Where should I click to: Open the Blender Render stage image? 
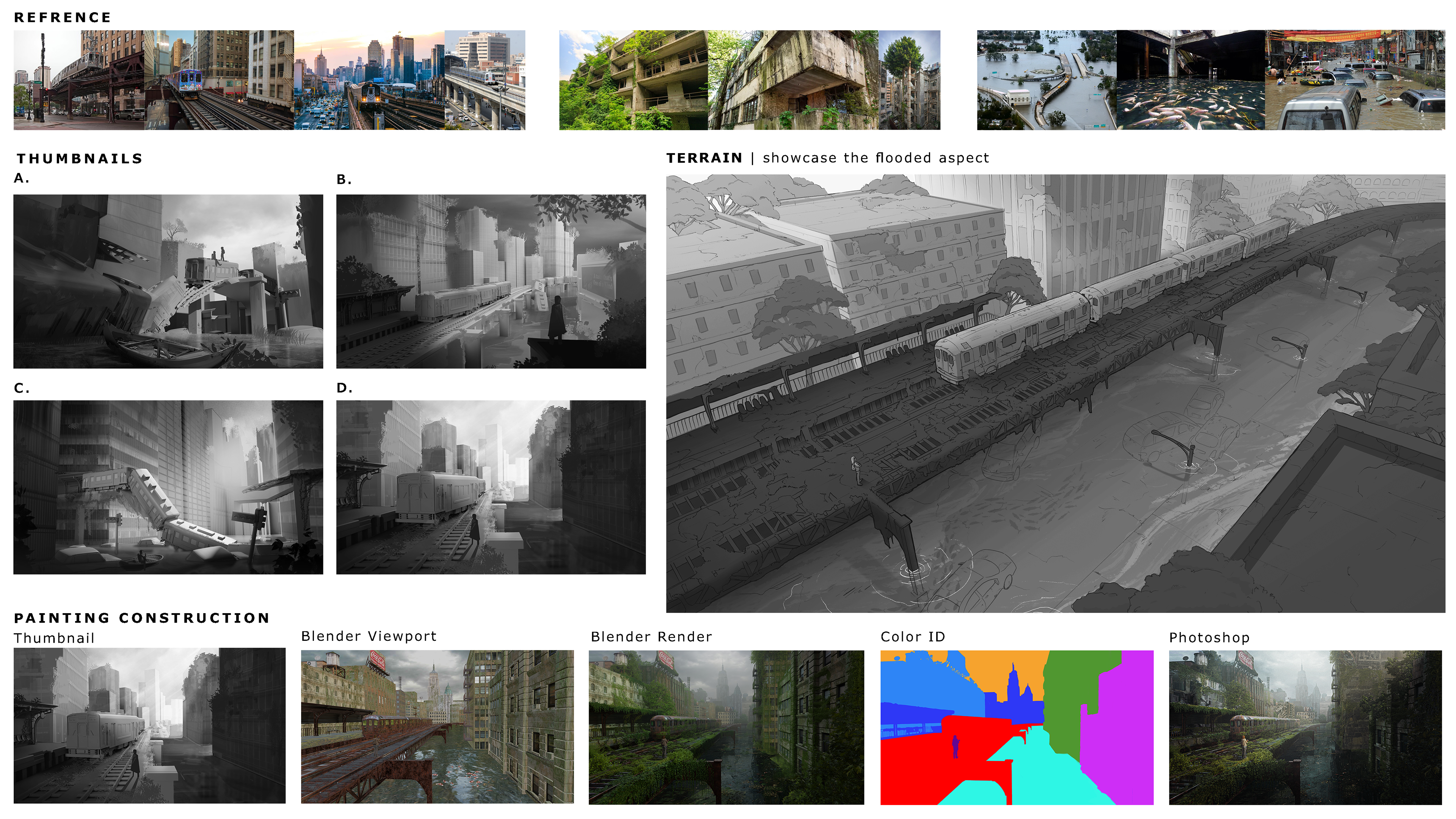726,728
